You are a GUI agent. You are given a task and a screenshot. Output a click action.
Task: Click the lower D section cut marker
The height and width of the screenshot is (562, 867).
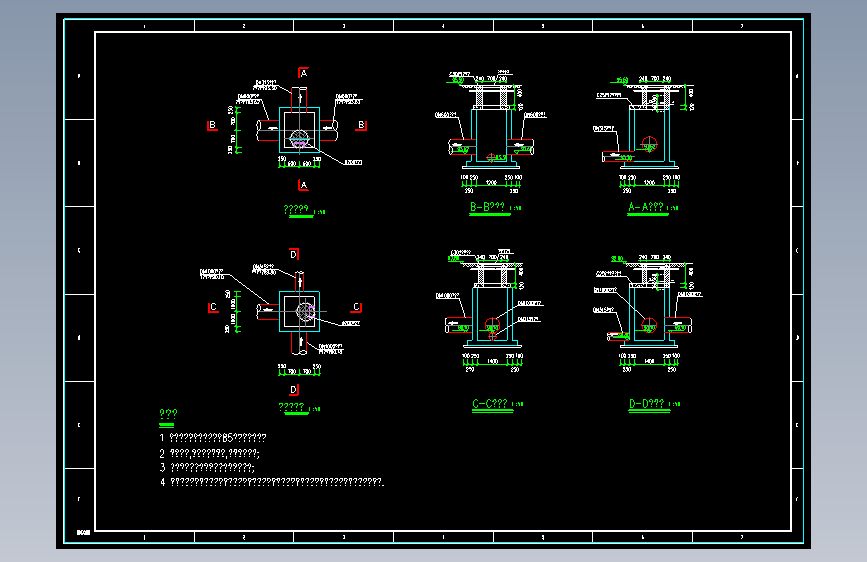click(294, 389)
